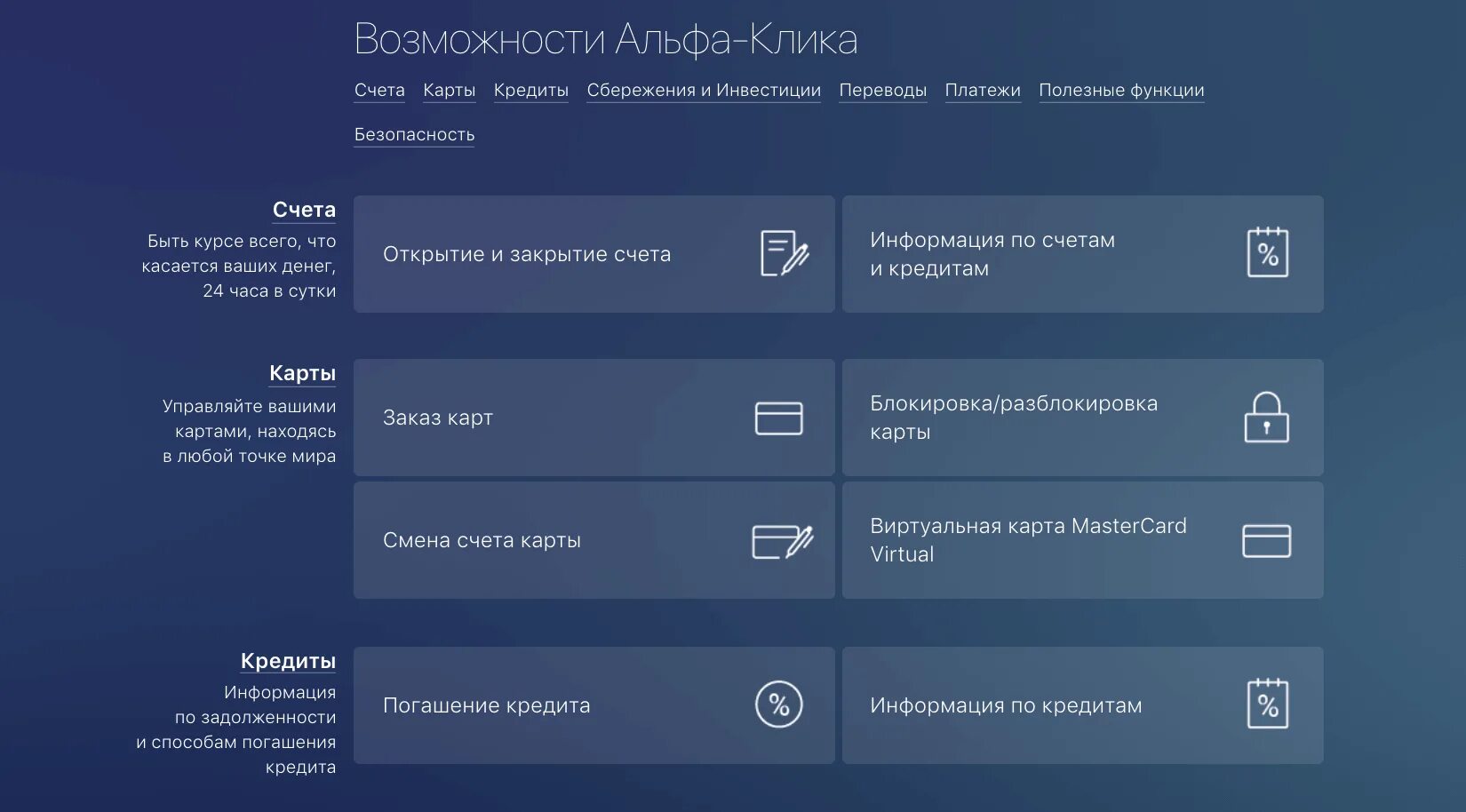Go to Платежи section link
Viewport: 1466px width, 812px height.
tap(983, 91)
